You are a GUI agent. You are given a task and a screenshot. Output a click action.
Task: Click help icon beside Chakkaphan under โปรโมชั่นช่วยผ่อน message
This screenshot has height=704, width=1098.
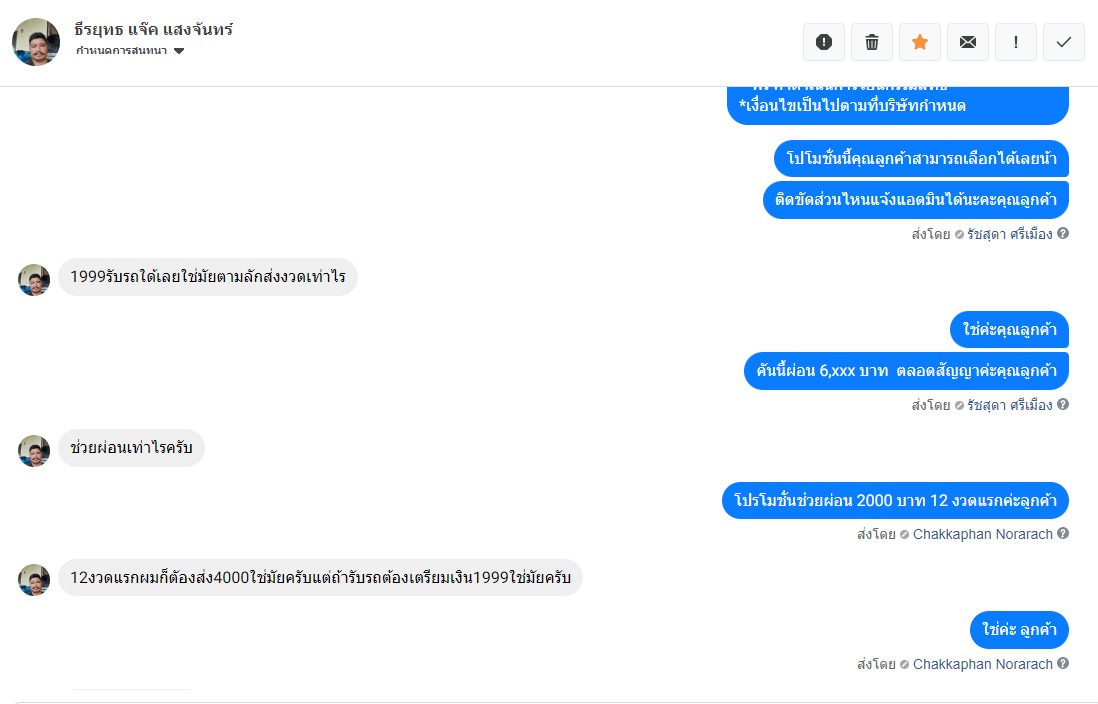(x=1063, y=534)
